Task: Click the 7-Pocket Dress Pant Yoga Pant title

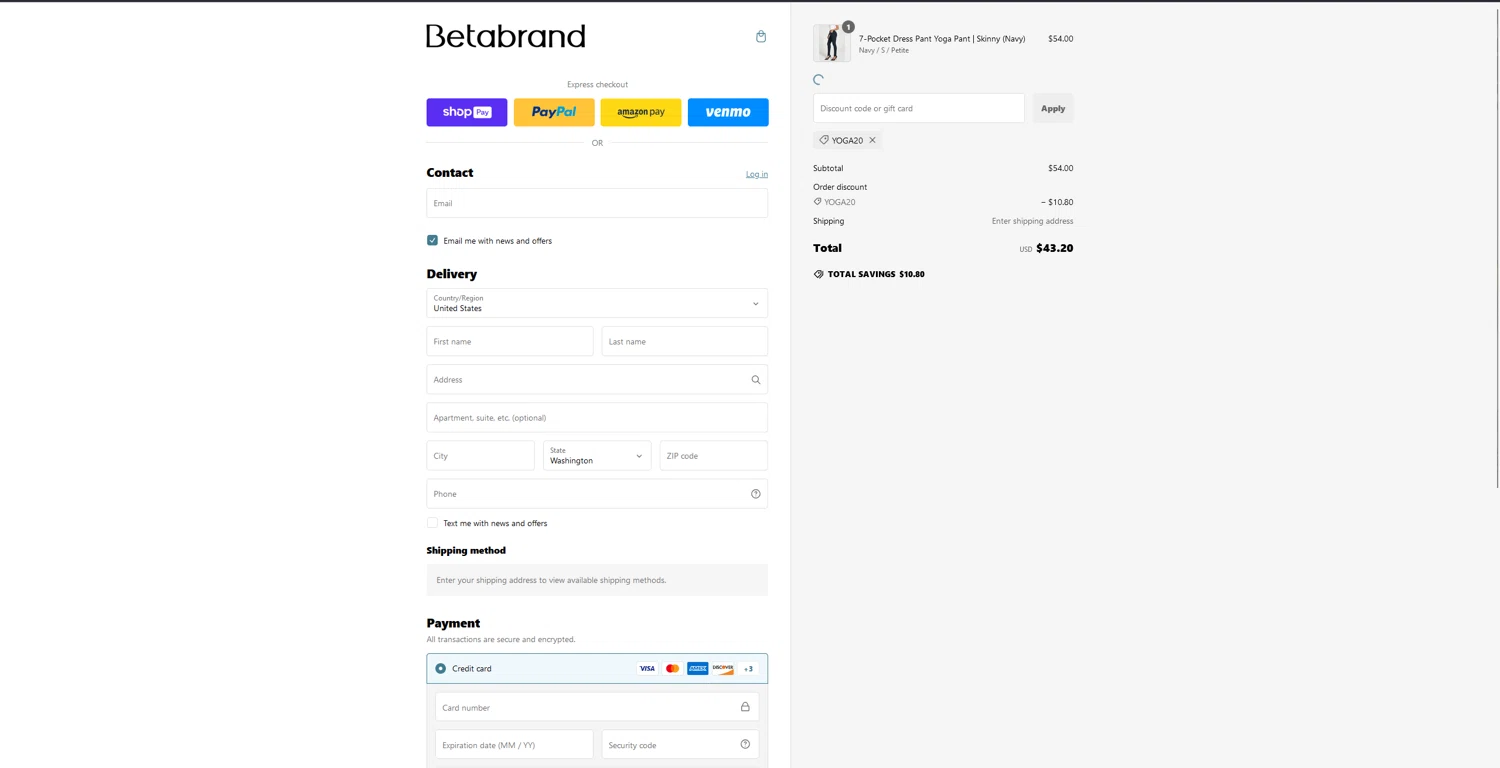Action: click(942, 39)
